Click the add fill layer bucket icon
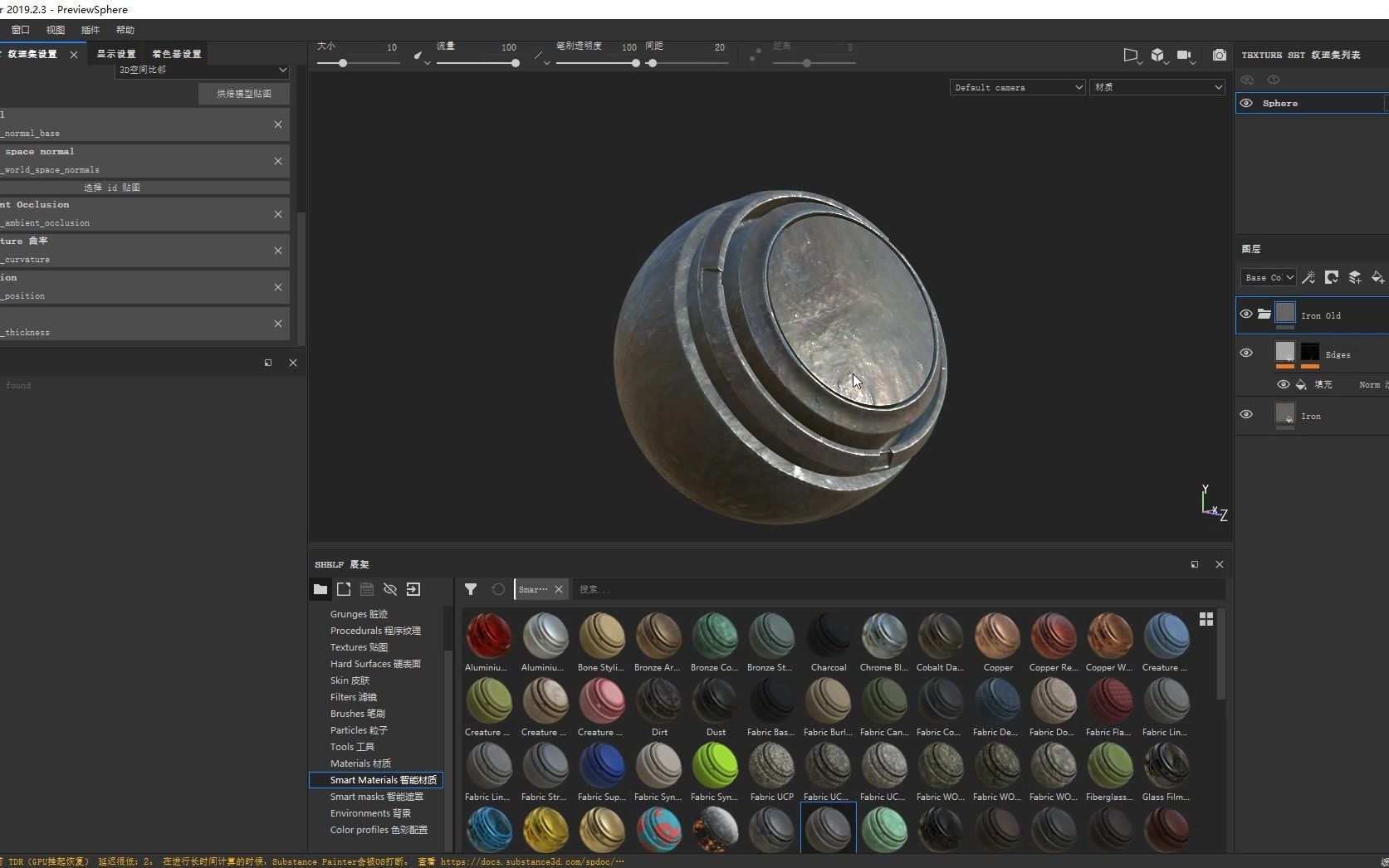This screenshot has width=1389, height=868. tap(1377, 277)
